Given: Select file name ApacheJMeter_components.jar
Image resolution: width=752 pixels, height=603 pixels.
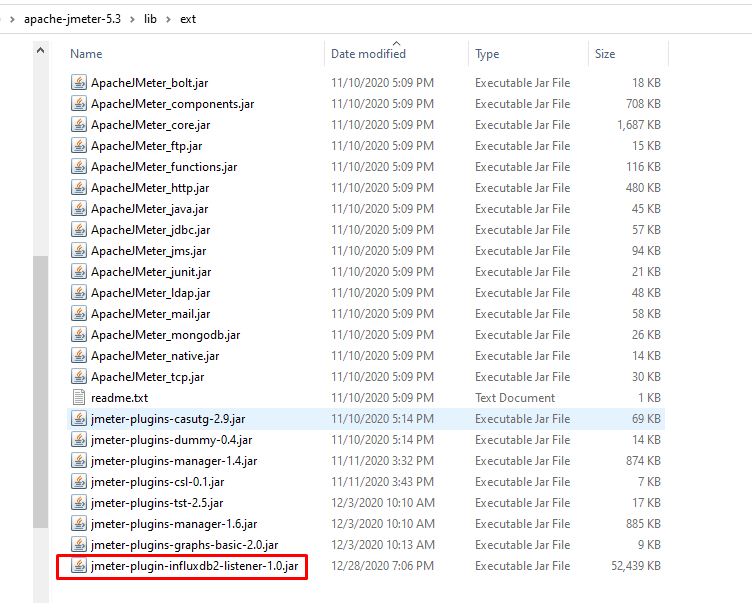Looking at the screenshot, I should point(173,104).
